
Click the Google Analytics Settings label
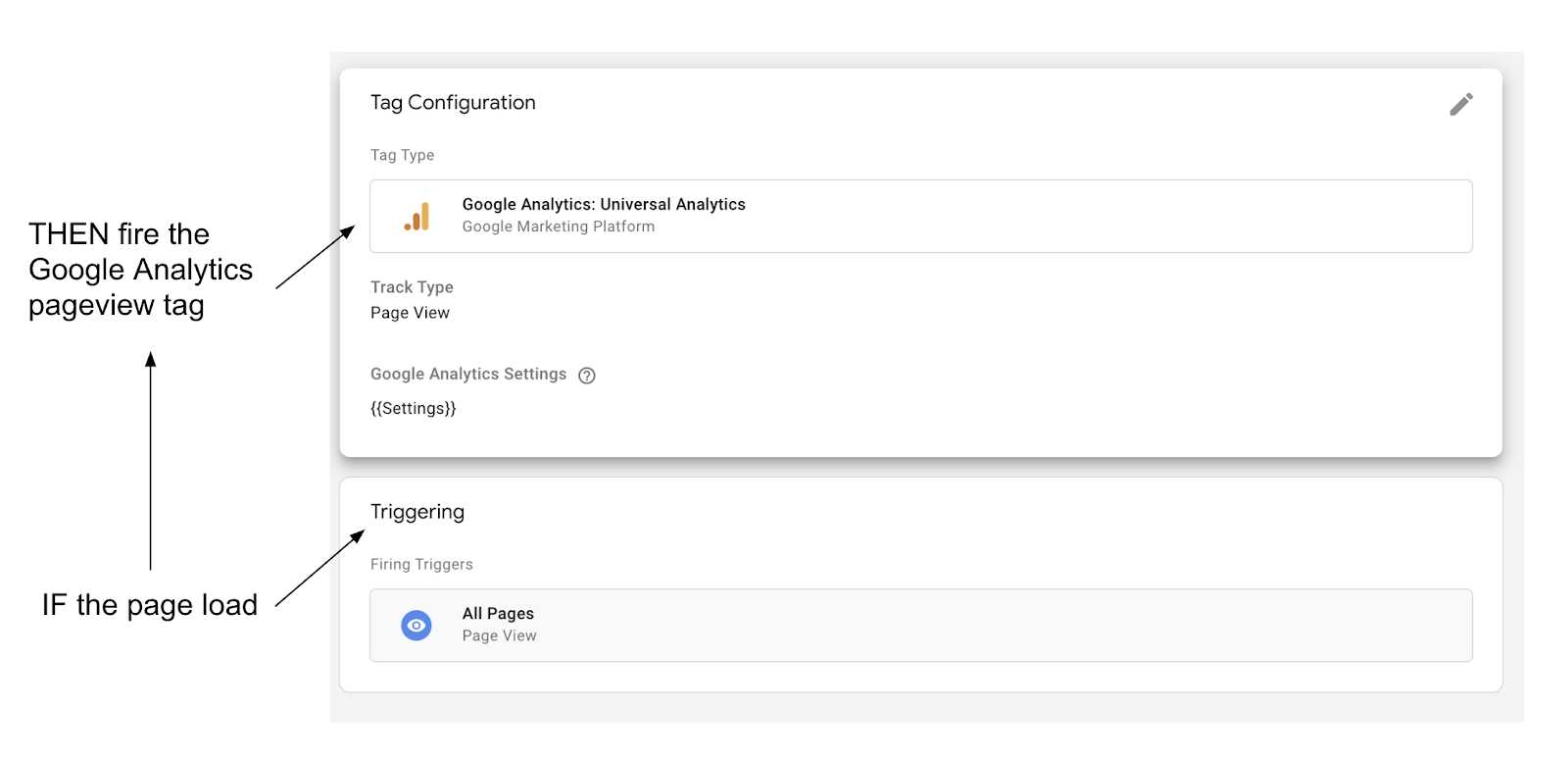click(x=468, y=374)
